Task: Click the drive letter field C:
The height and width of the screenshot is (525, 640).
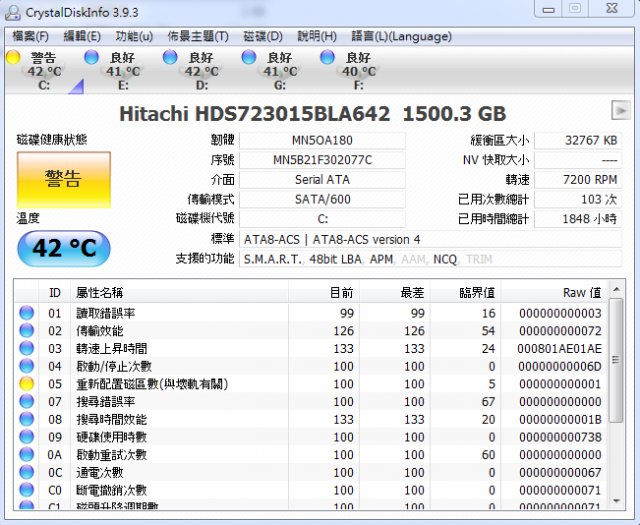Action: tap(322, 219)
